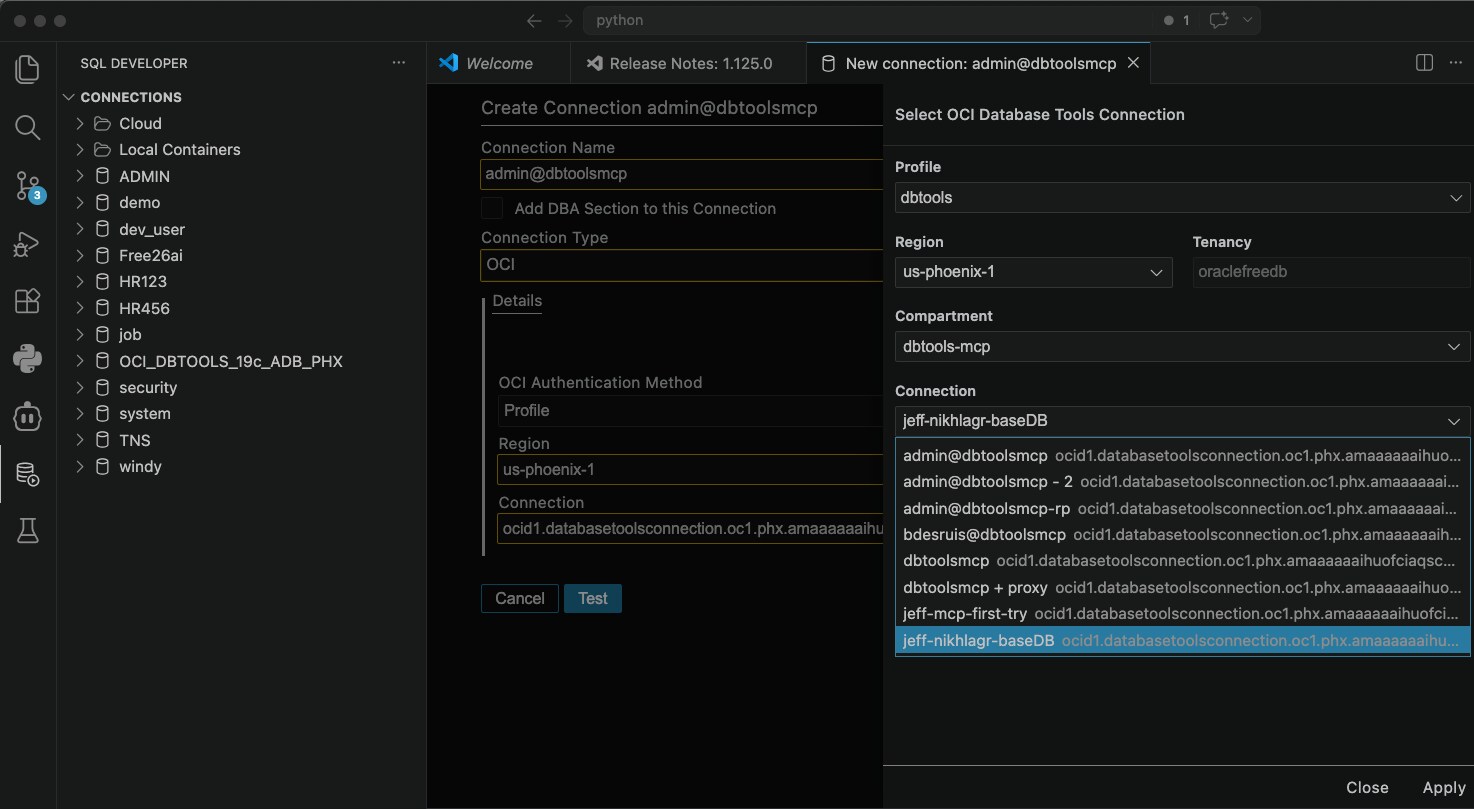Select the Details tab in connection form

(517, 301)
